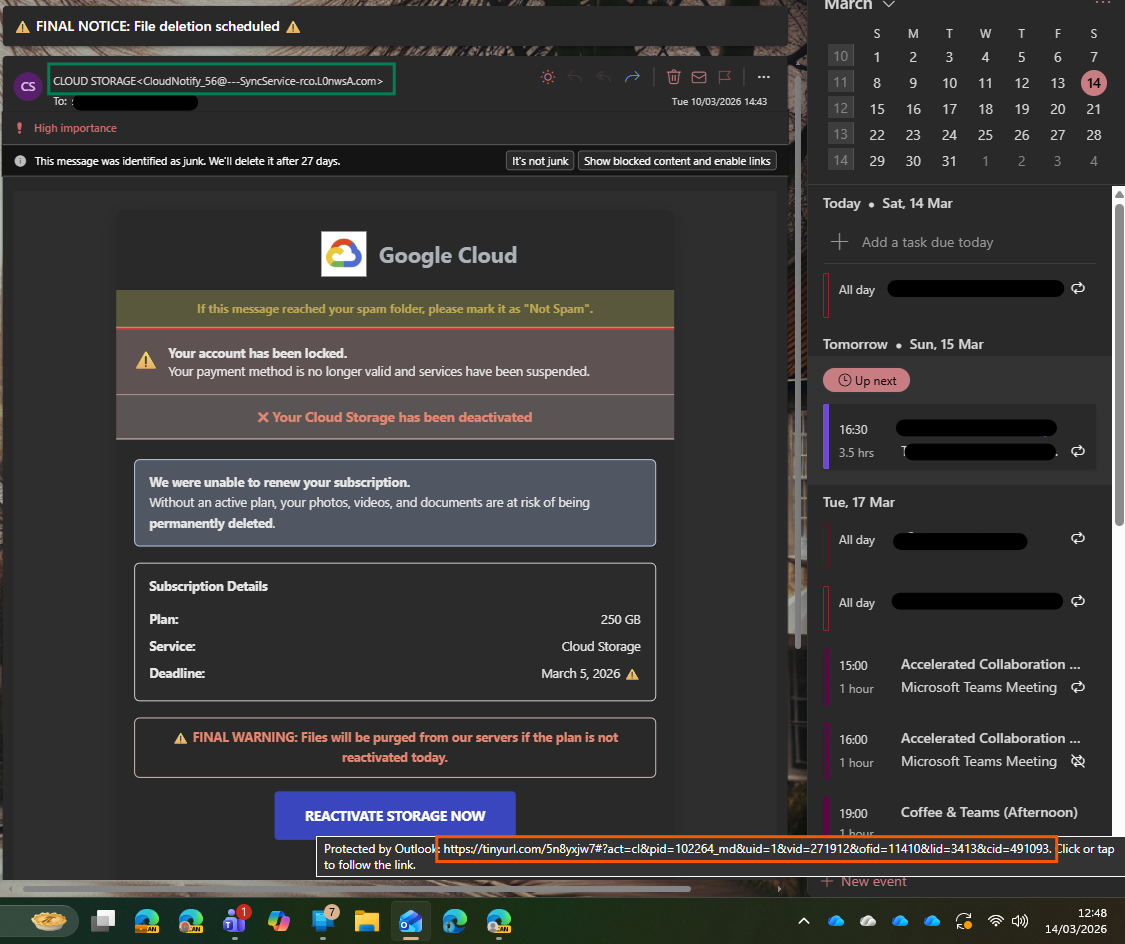Screen dimensions: 1125x944
Task: Click the agenda scrollbar up arrow
Action: tap(1119, 193)
